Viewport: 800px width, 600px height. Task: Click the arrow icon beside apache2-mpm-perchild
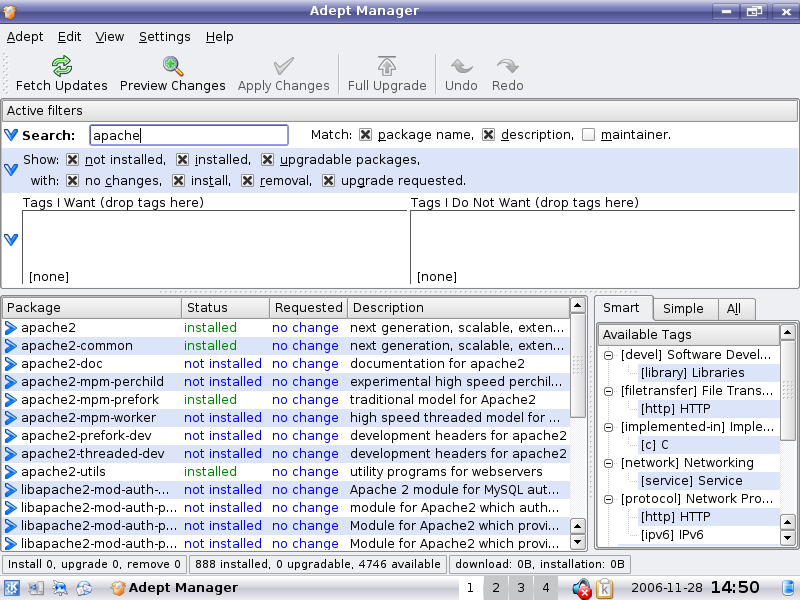pos(11,382)
